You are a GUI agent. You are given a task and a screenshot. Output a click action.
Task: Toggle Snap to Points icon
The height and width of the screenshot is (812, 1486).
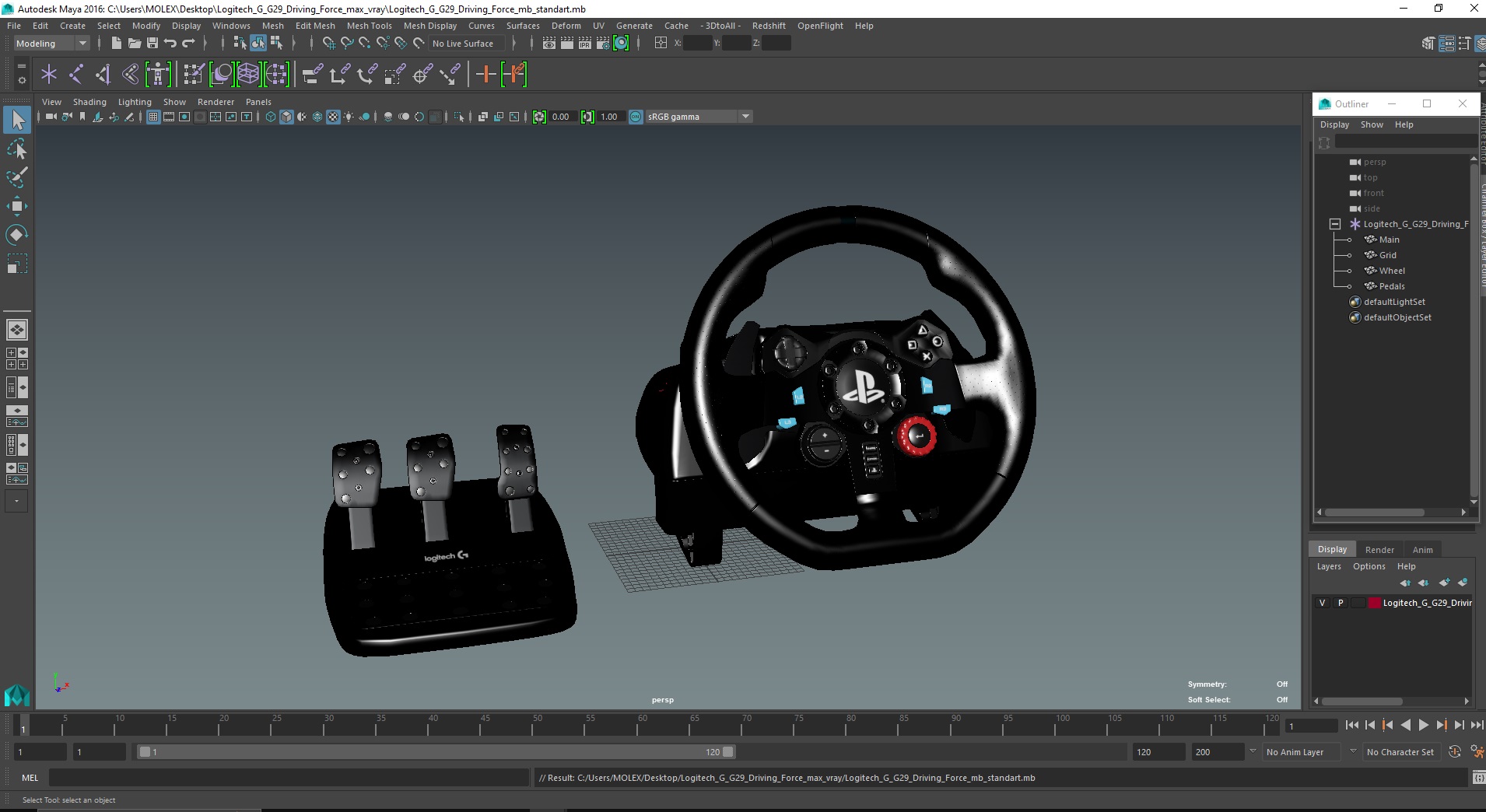(365, 43)
